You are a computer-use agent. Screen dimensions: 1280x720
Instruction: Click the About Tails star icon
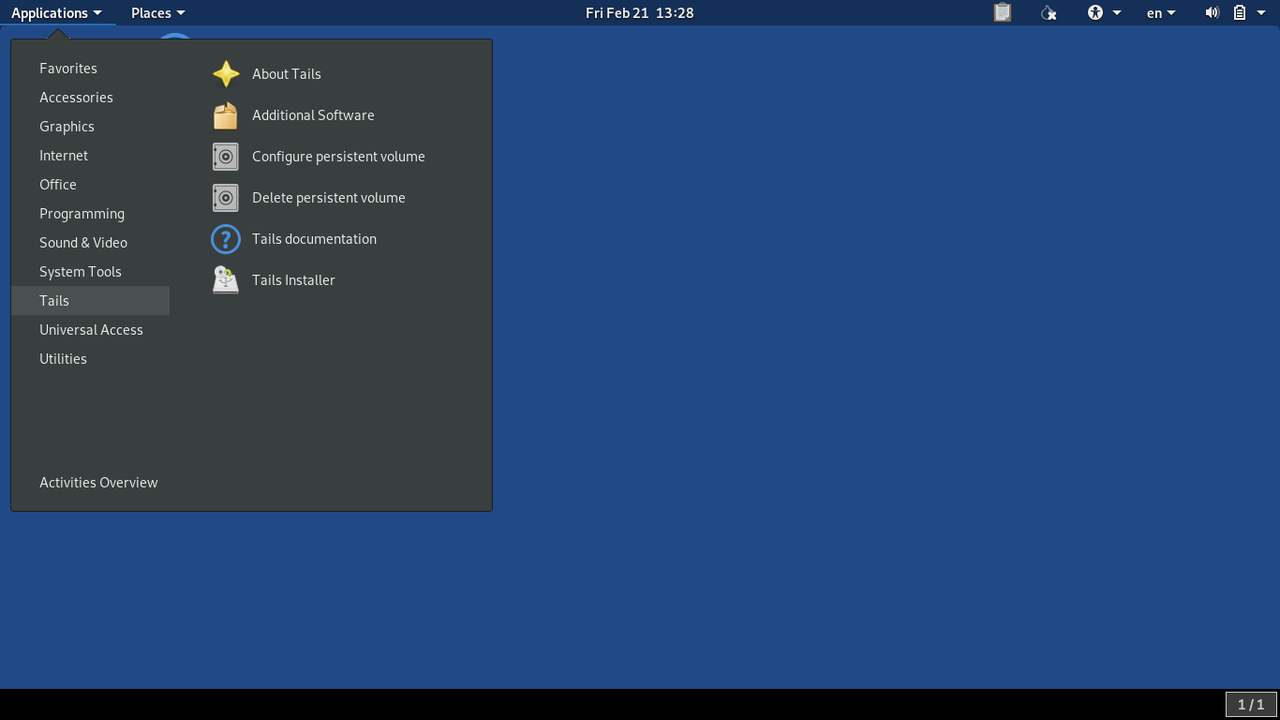(x=226, y=74)
